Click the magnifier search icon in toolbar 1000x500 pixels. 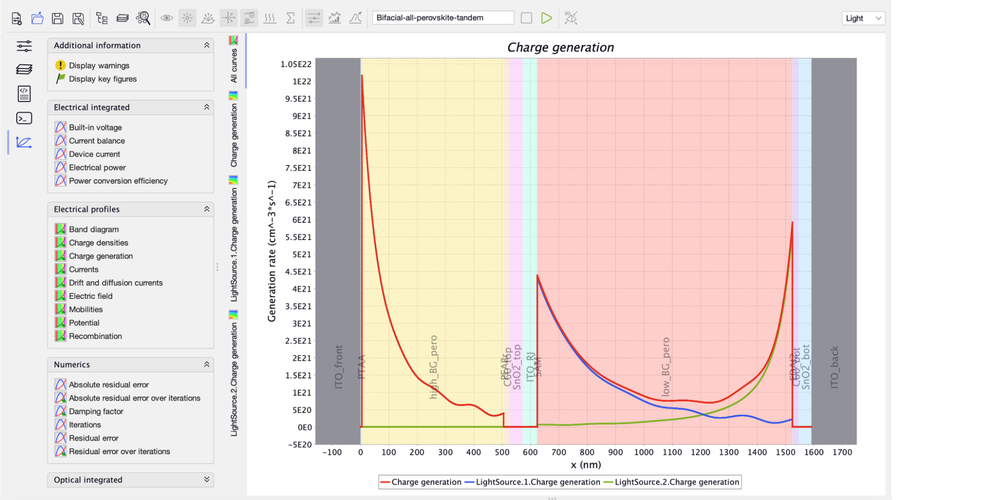(x=143, y=18)
